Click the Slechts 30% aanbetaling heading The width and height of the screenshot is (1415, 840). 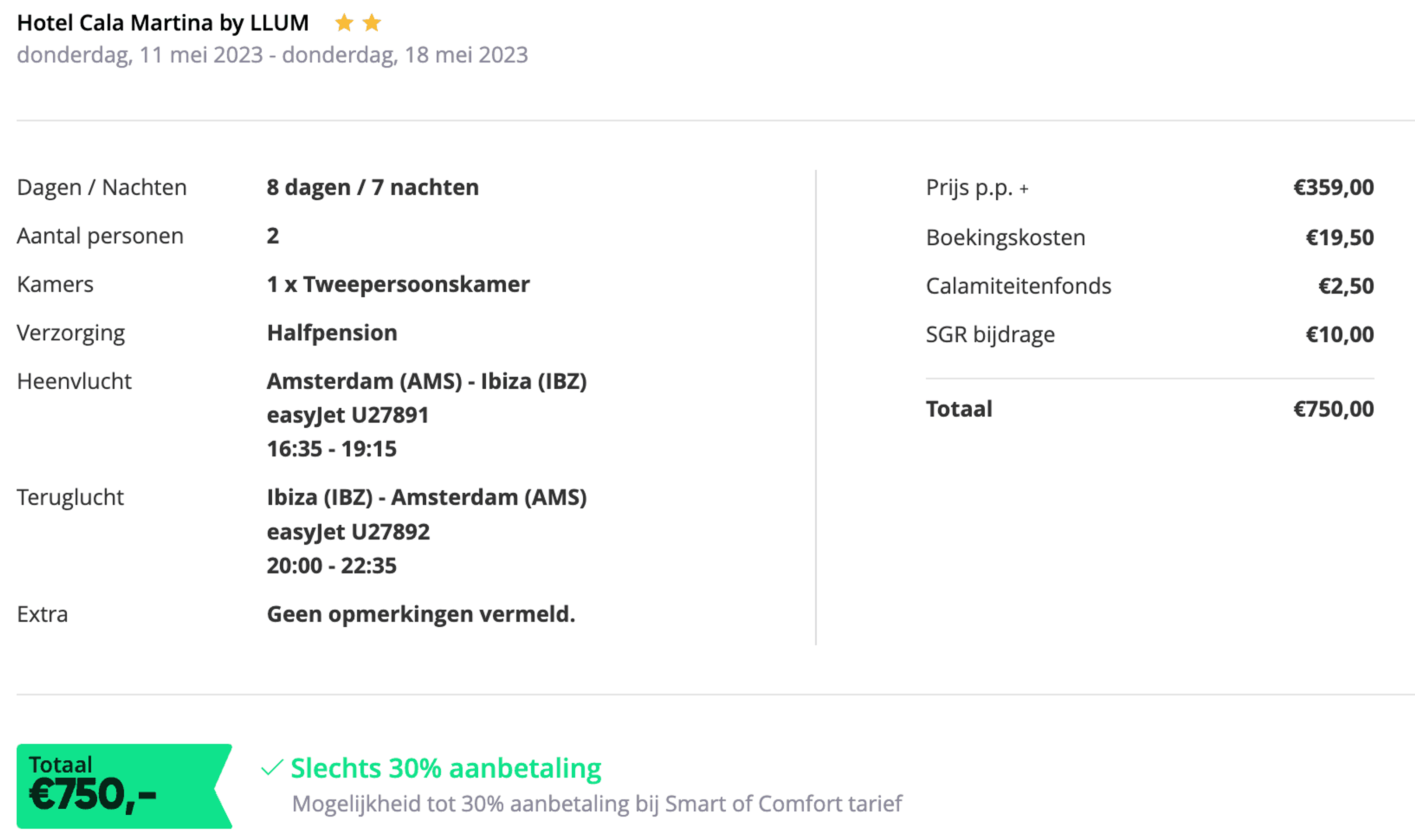pos(446,768)
